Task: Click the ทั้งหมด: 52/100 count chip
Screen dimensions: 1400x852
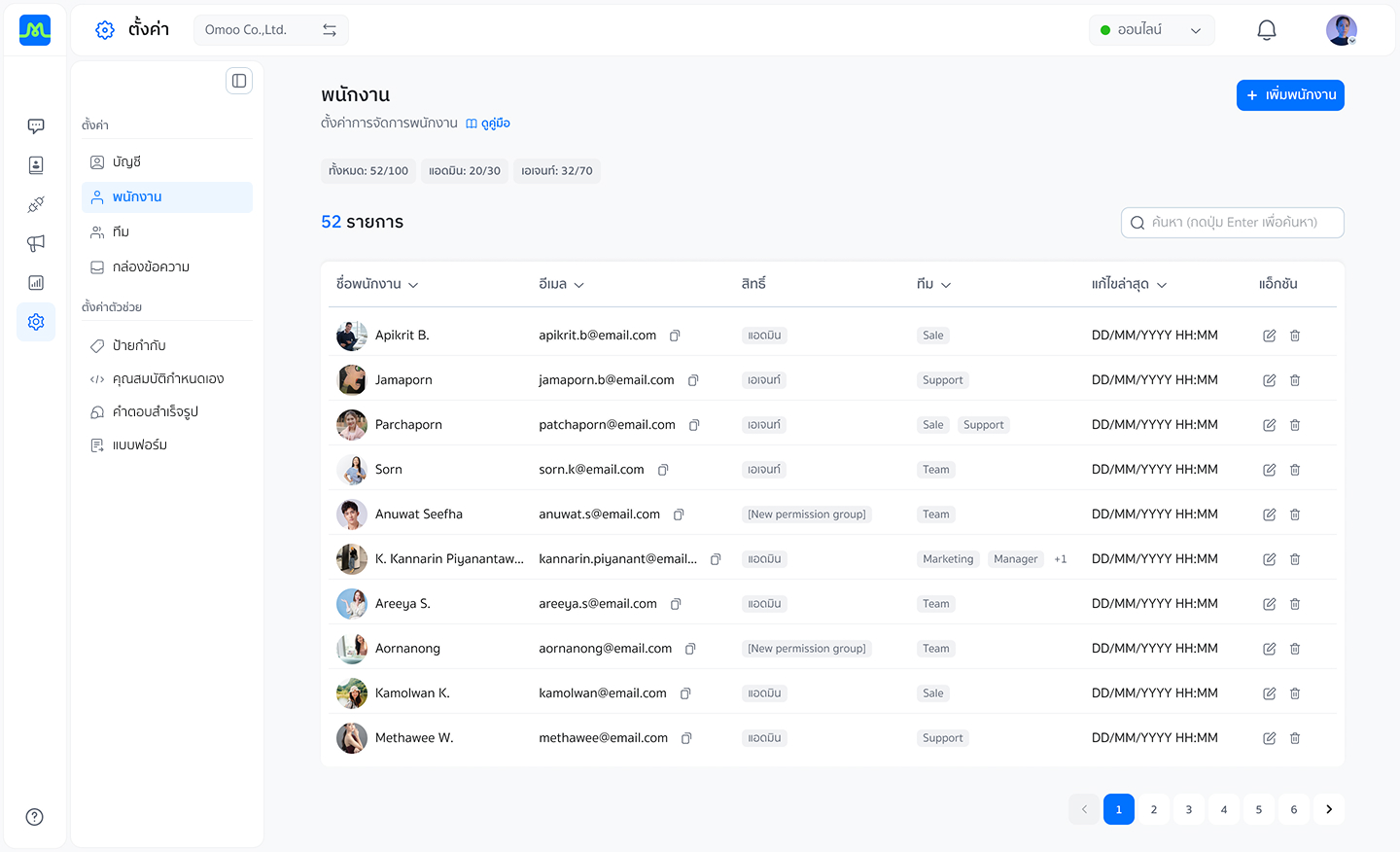Action: click(x=368, y=171)
